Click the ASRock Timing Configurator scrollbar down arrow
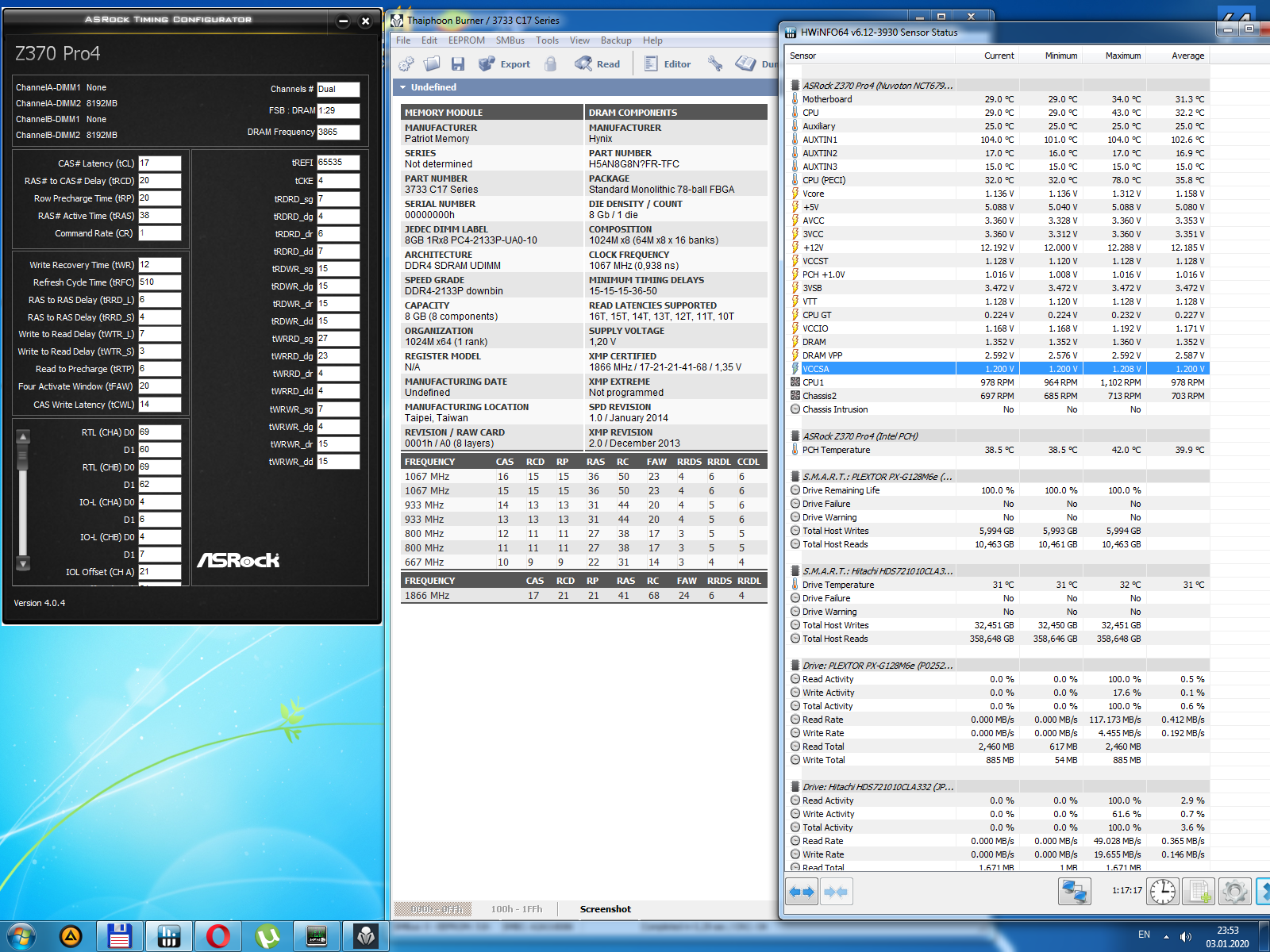The width and height of the screenshot is (1270, 952). point(23,564)
